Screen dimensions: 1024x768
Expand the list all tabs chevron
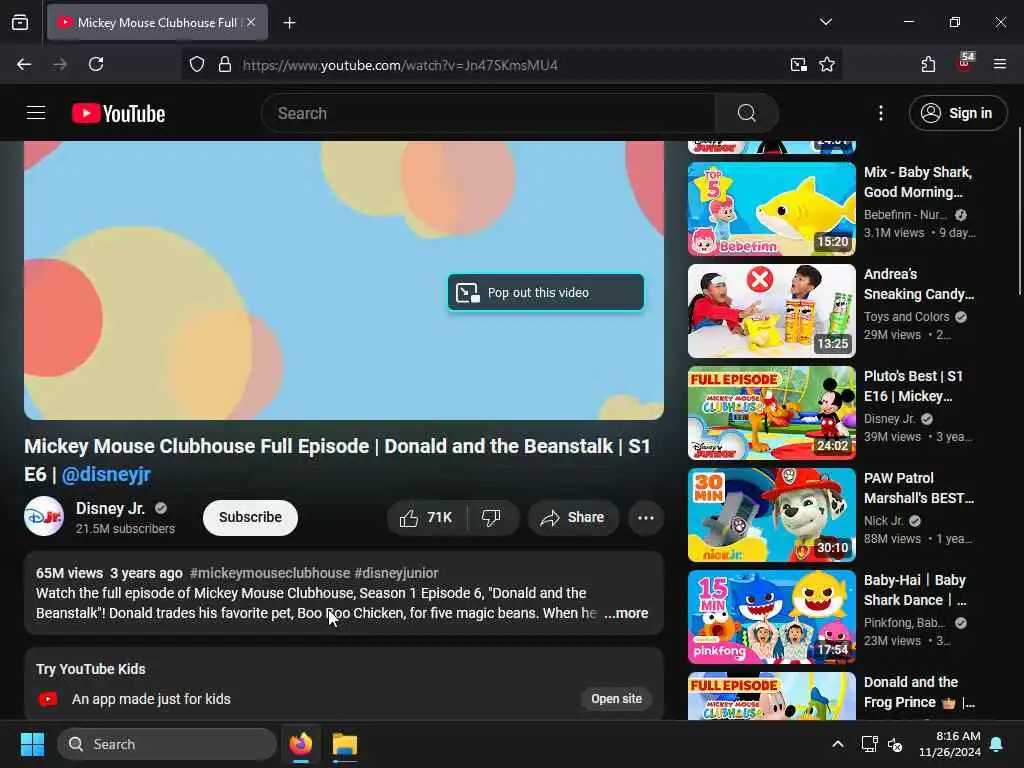point(825,22)
